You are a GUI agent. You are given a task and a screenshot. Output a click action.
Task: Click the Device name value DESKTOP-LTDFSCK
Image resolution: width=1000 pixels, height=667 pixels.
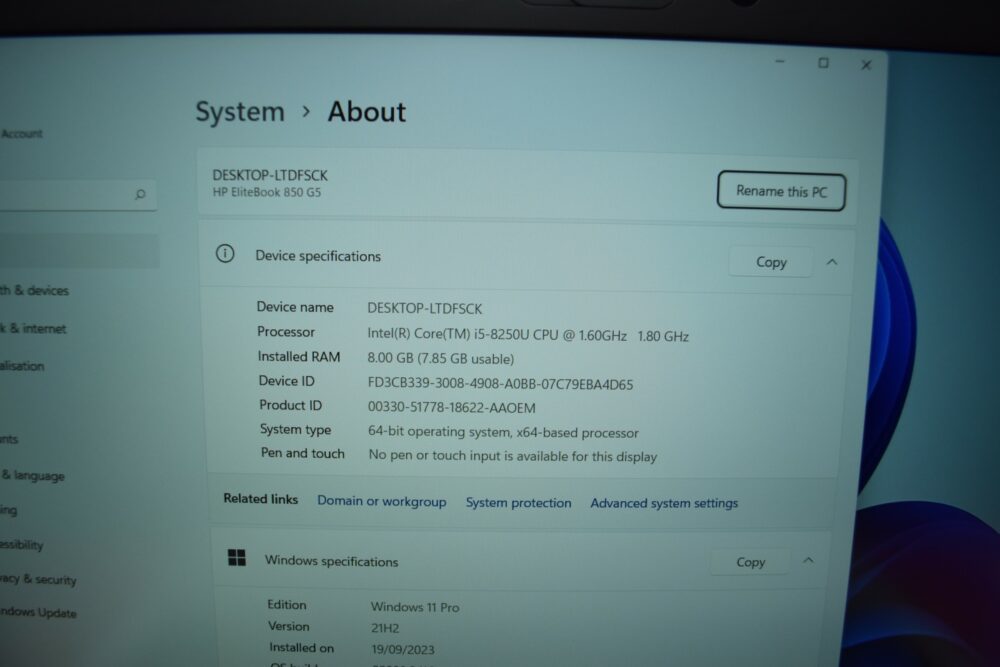425,309
